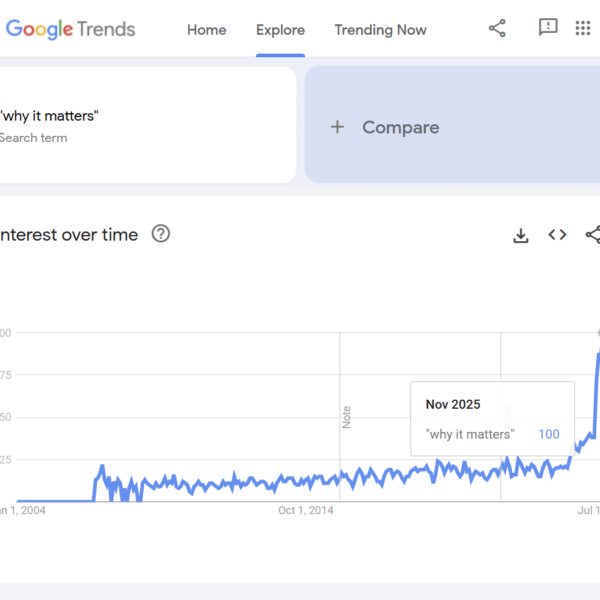Select the Explore tab
This screenshot has height=600, width=600.
(x=280, y=29)
